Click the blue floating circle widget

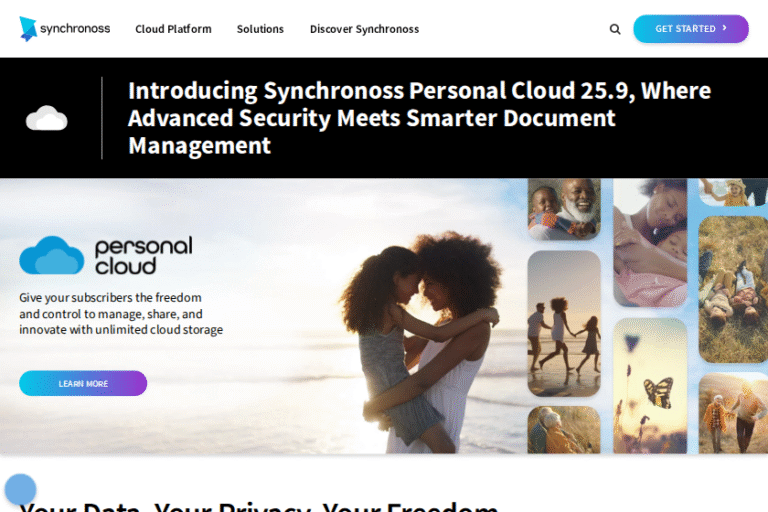click(20, 489)
